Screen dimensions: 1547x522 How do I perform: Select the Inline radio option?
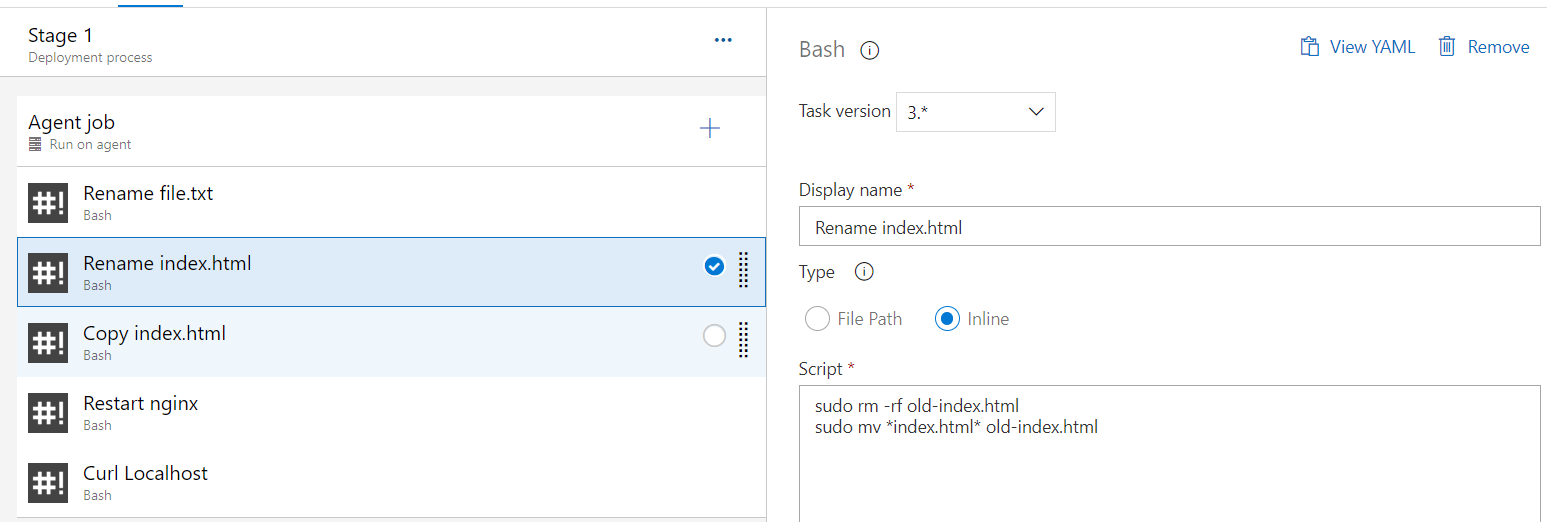(x=946, y=319)
